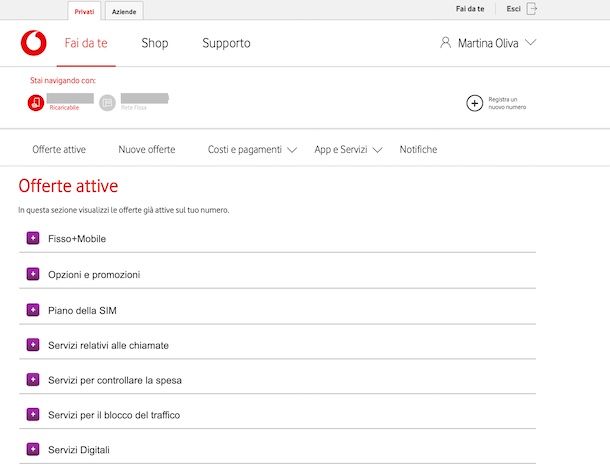Click the Vodafone logo
The width and height of the screenshot is (610, 474).
pyautogui.click(x=33, y=43)
